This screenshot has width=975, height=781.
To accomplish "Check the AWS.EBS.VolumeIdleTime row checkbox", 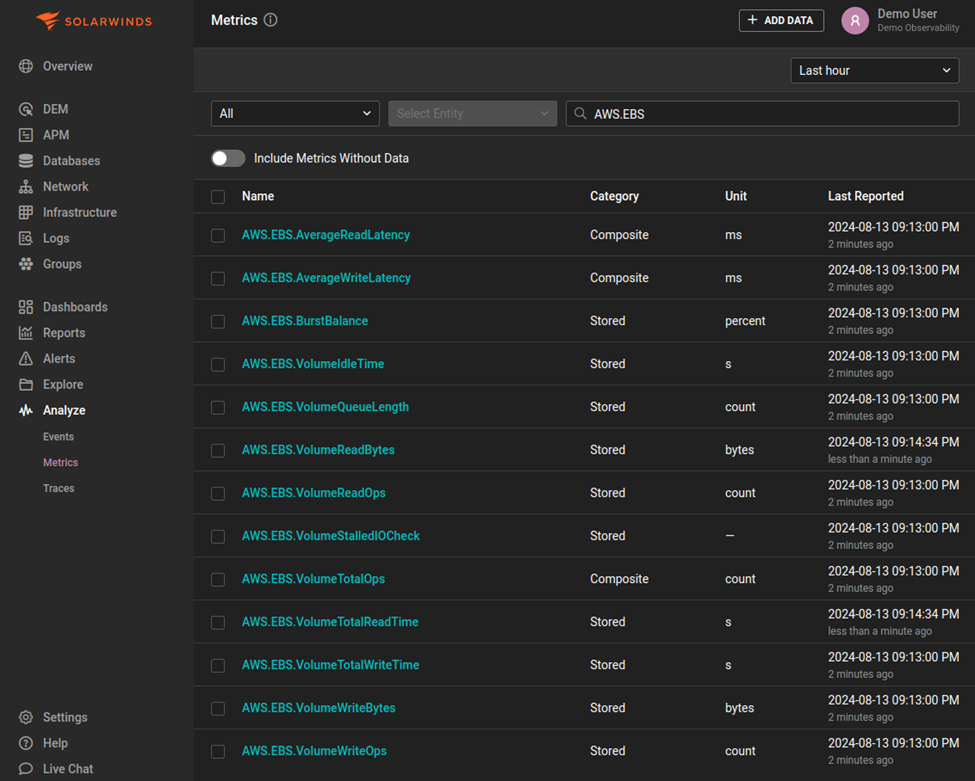I will [218, 364].
